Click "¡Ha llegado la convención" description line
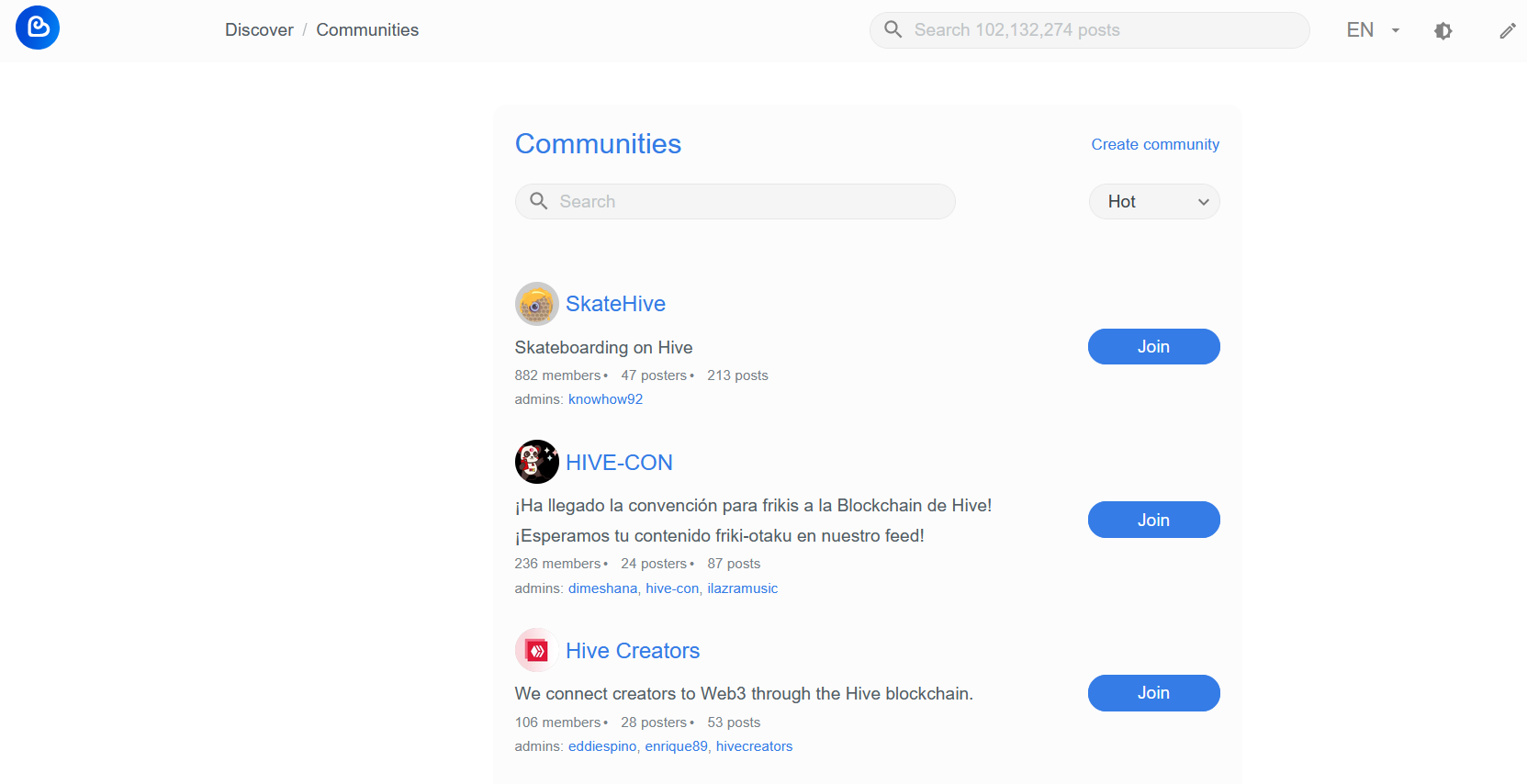1527x784 pixels. point(753,506)
